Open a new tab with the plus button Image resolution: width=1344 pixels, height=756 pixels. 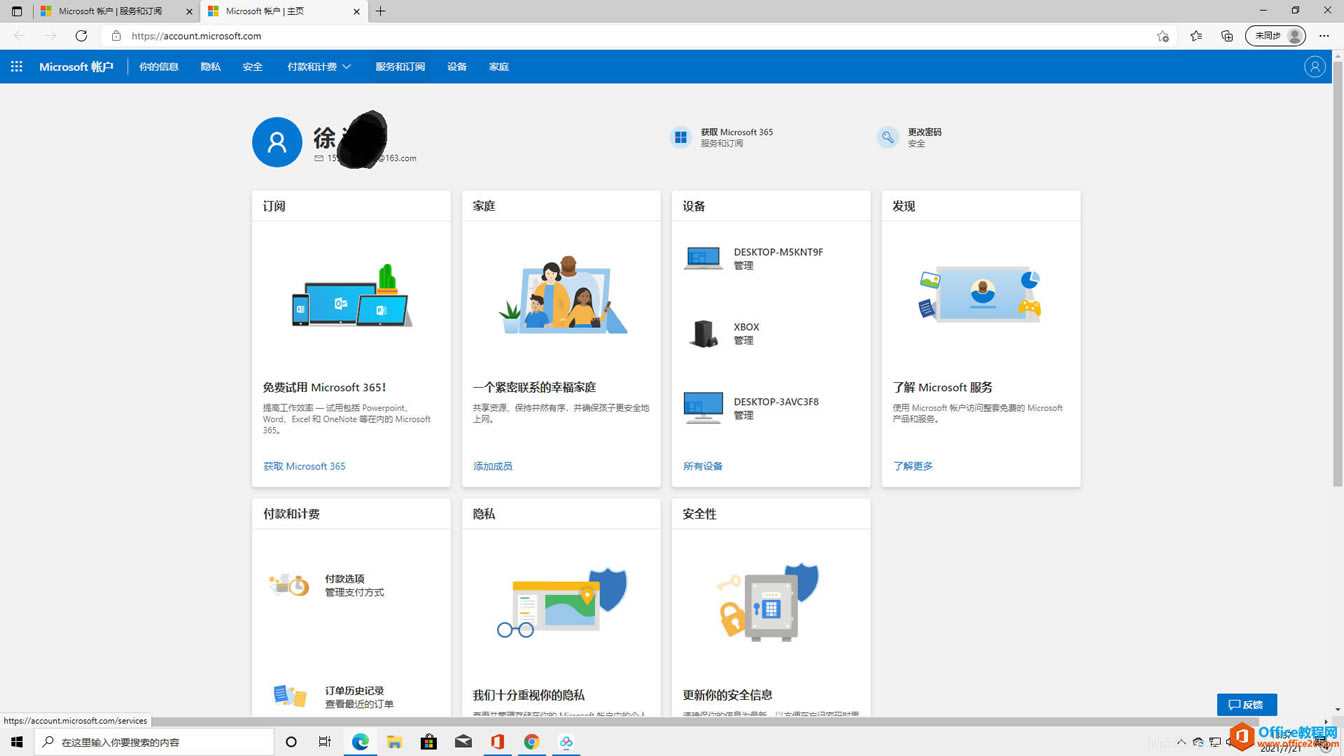(380, 11)
